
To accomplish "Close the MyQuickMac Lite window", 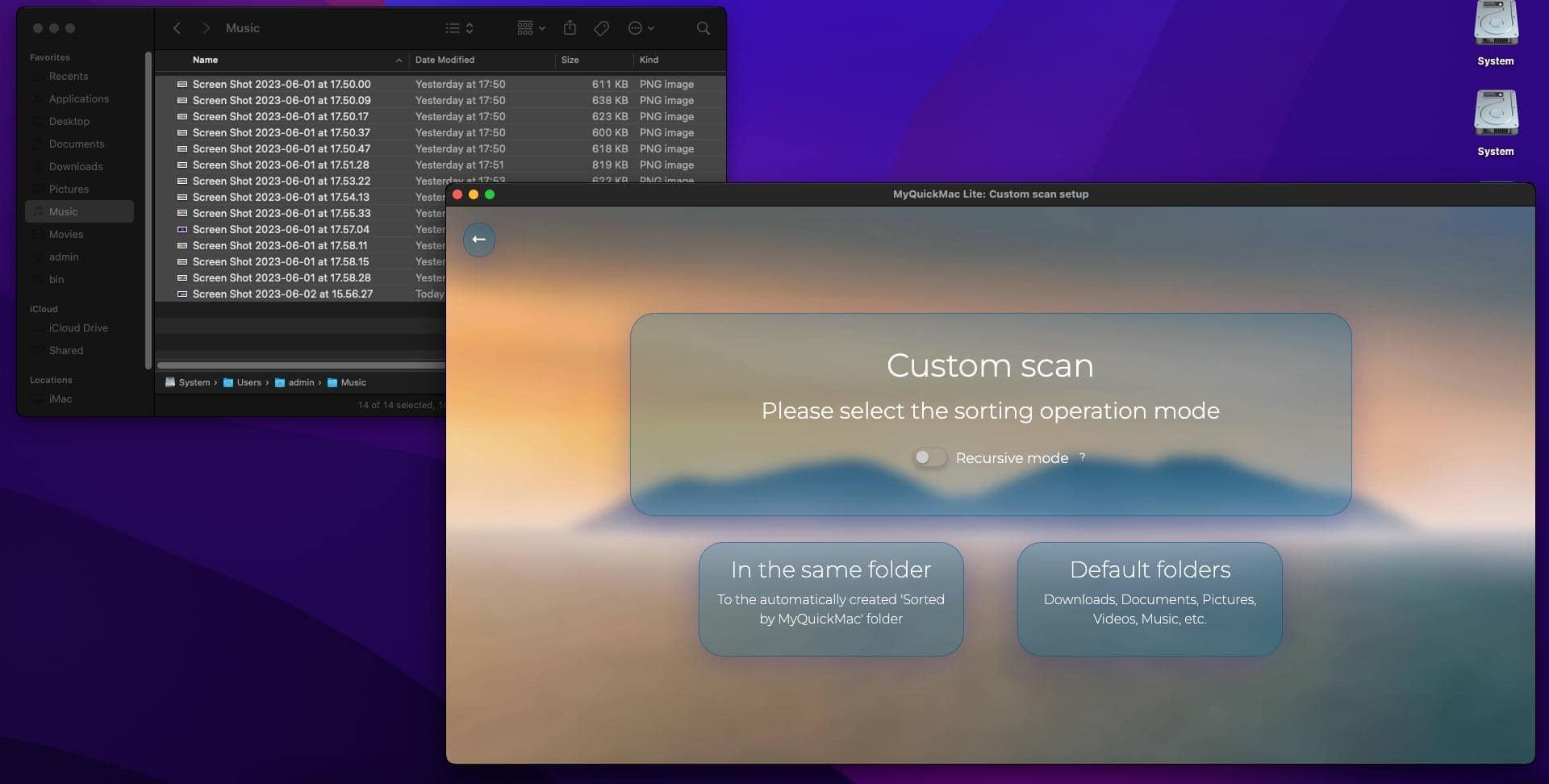I will tap(457, 194).
